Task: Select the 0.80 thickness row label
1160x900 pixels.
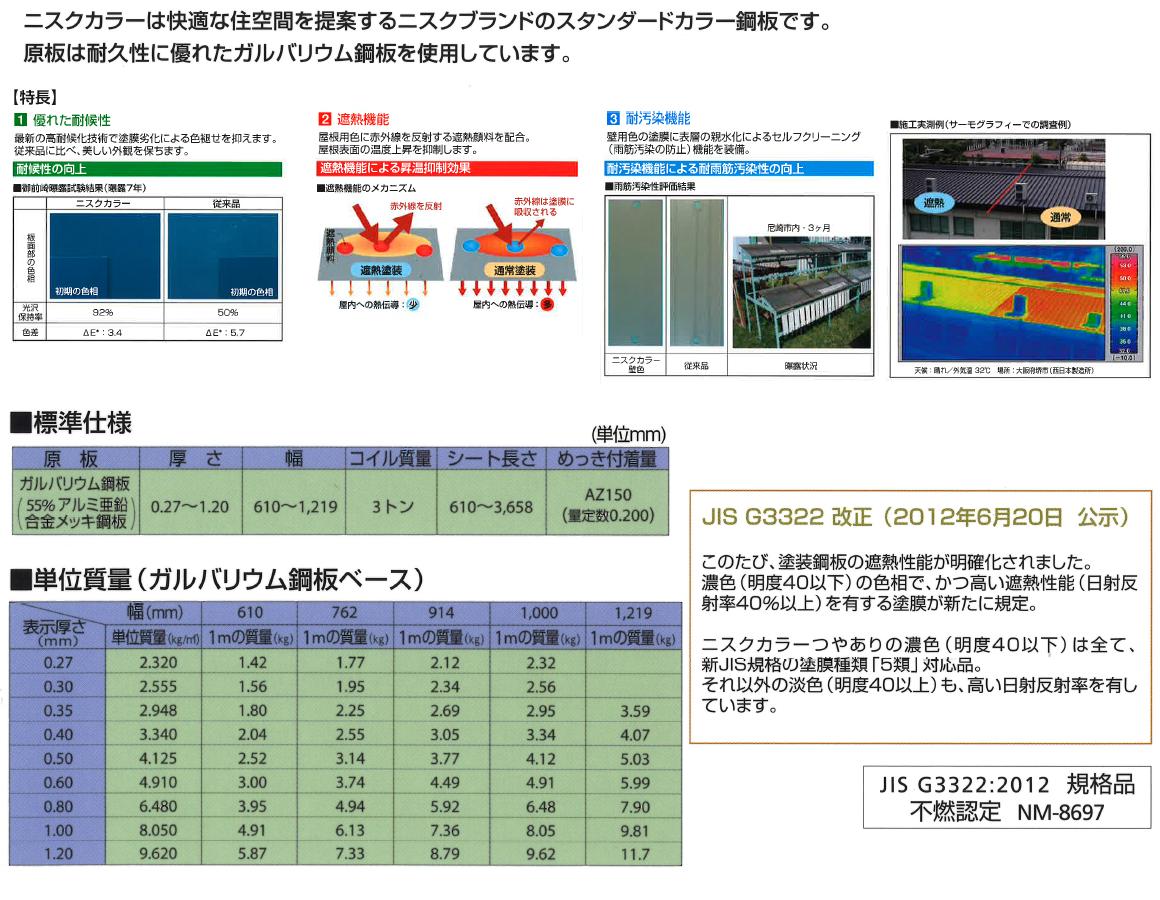Action: click(x=58, y=807)
